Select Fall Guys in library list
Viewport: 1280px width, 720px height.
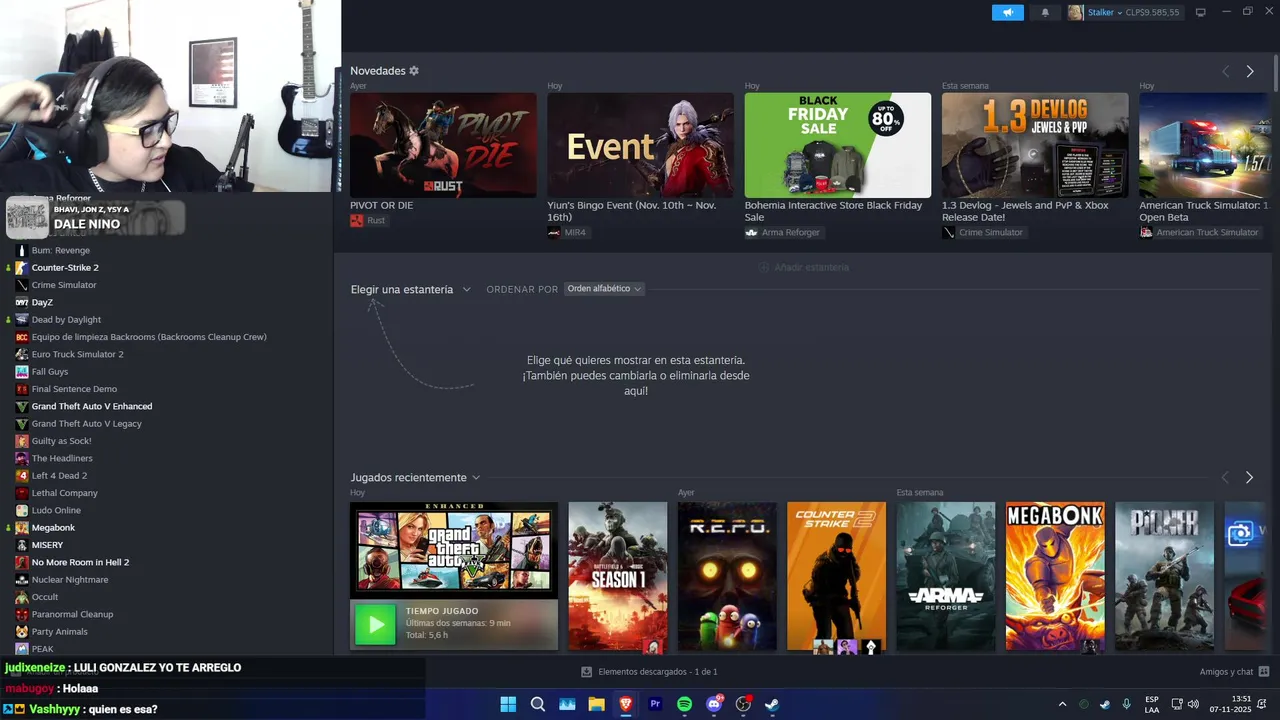[x=50, y=372]
